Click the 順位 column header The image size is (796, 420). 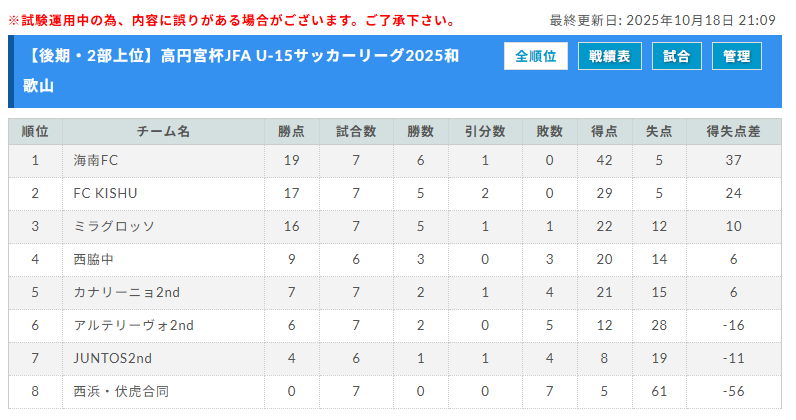(35, 131)
